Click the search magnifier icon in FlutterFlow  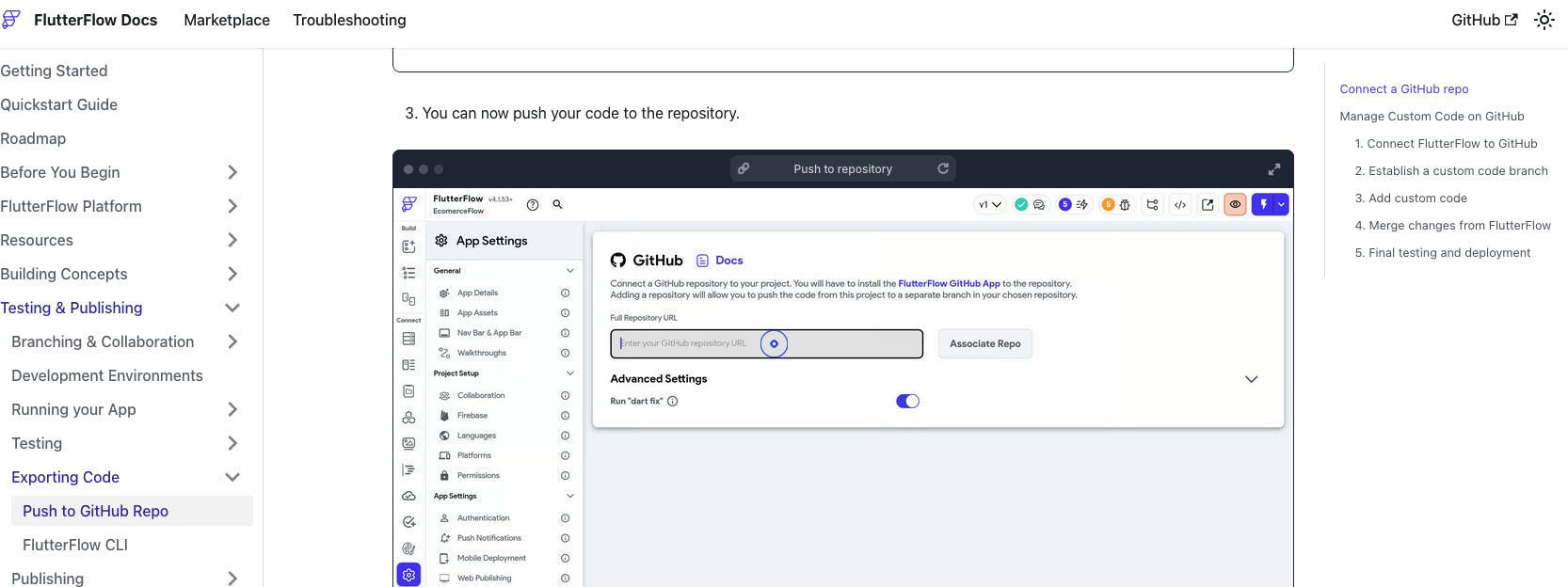click(x=557, y=204)
